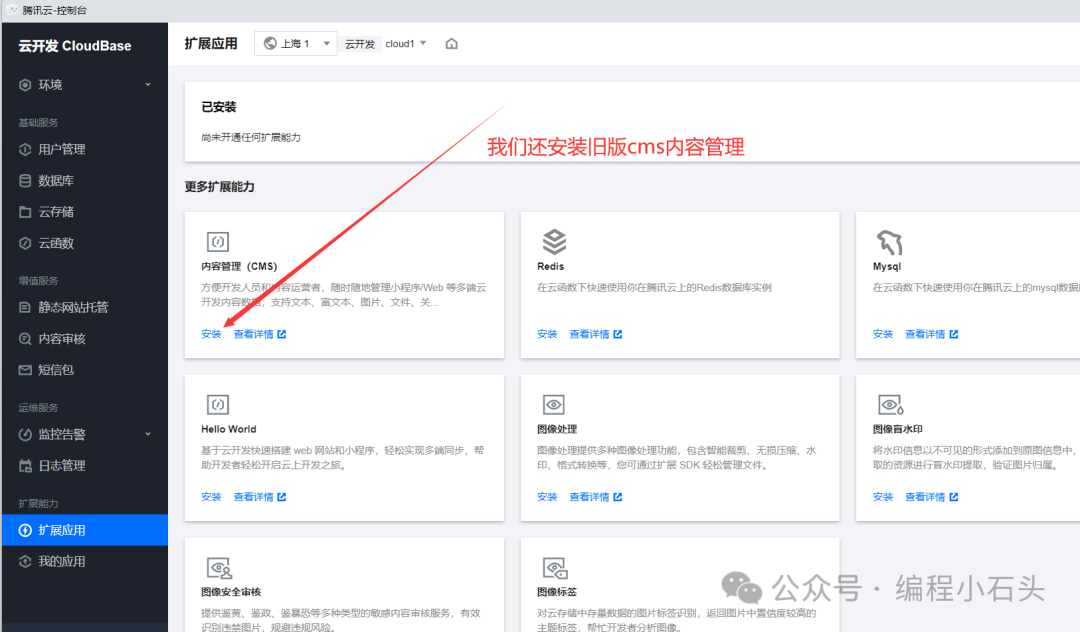1080x632 pixels.
Task: Click the 图像标签 card icon
Action: coord(555,567)
